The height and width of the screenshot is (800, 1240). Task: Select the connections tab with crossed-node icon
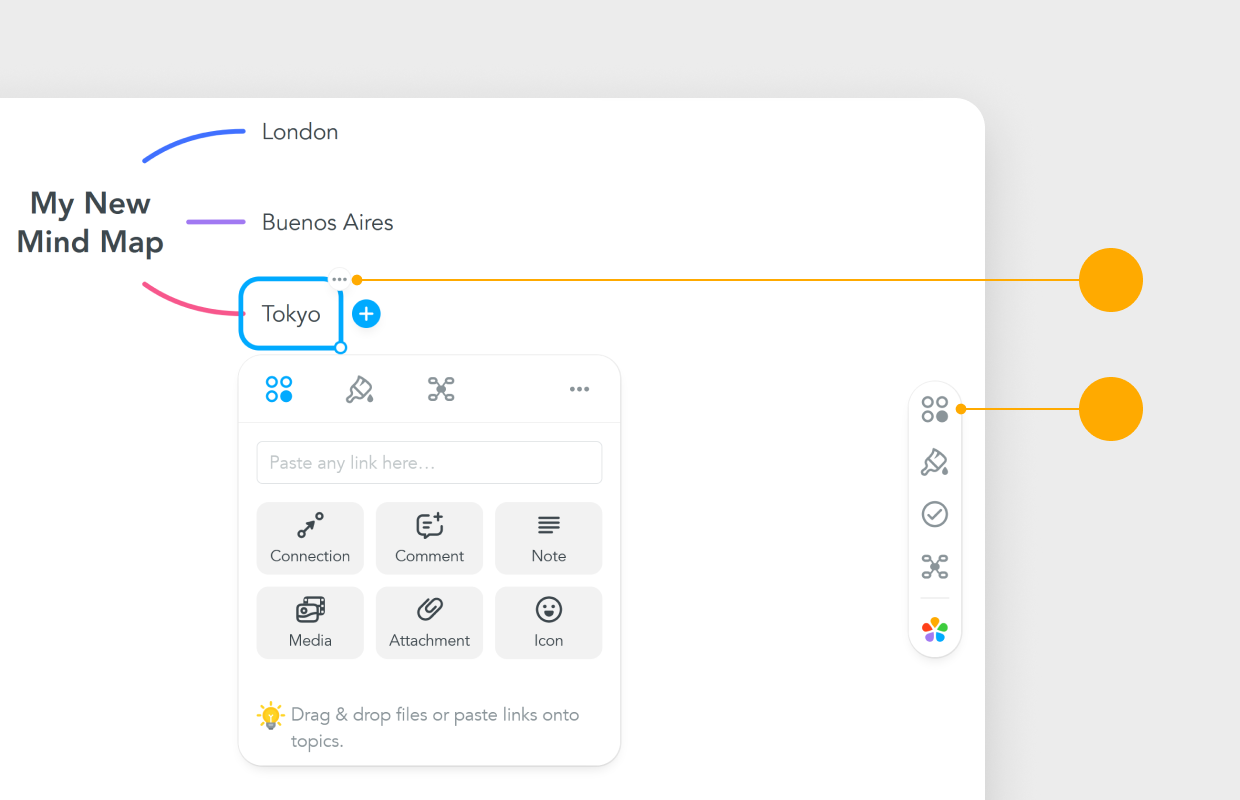pyautogui.click(x=440, y=389)
